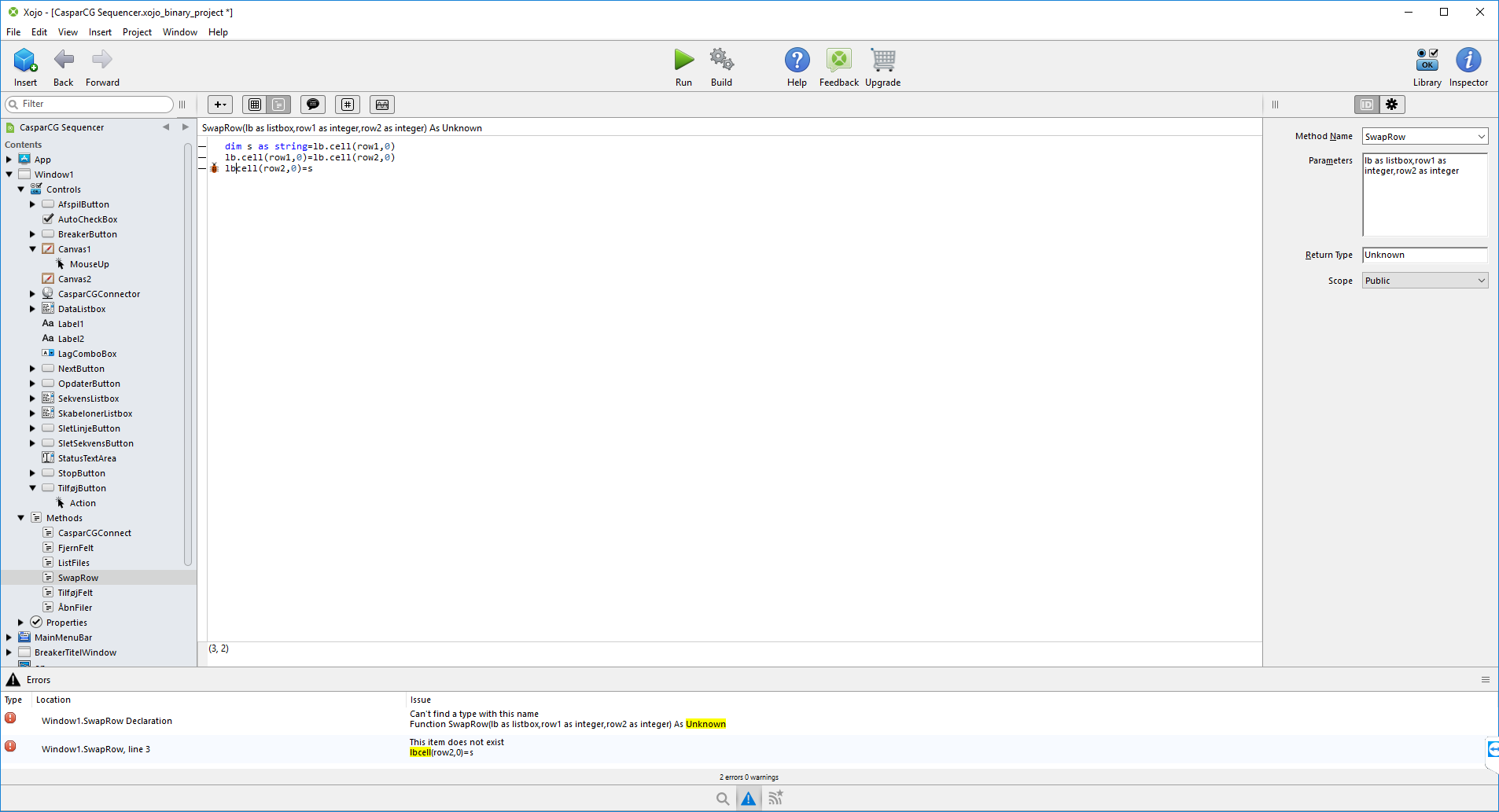Open the Project menu
This screenshot has height=812, width=1499.
coord(137,32)
